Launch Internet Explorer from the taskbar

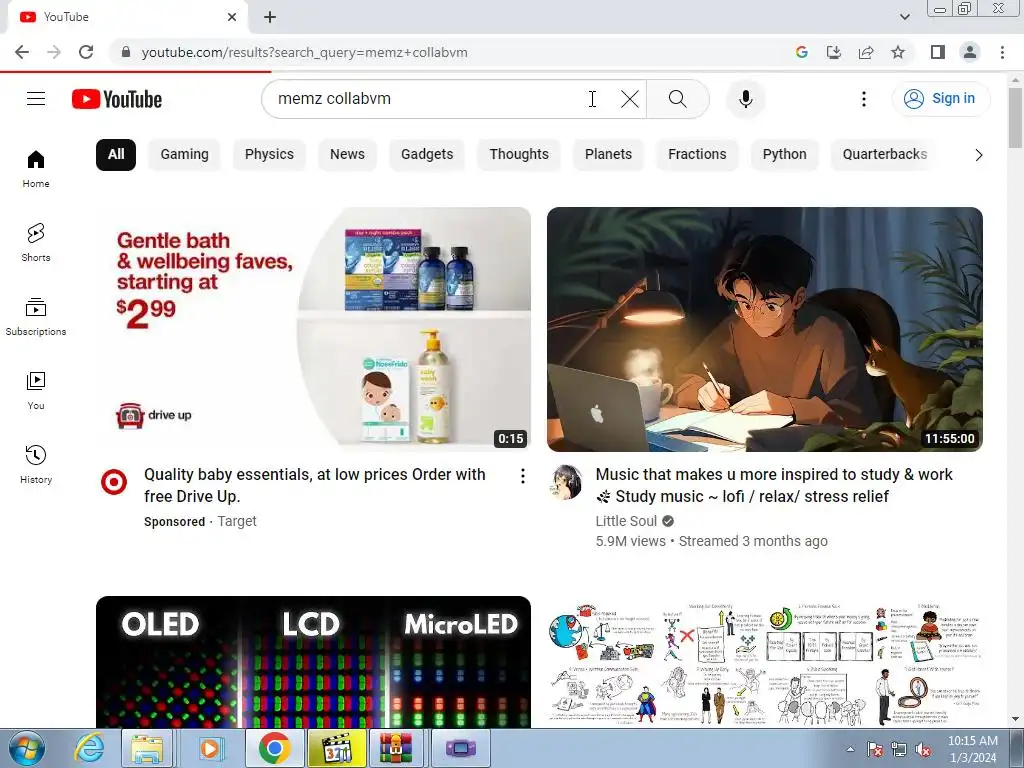pyautogui.click(x=89, y=748)
